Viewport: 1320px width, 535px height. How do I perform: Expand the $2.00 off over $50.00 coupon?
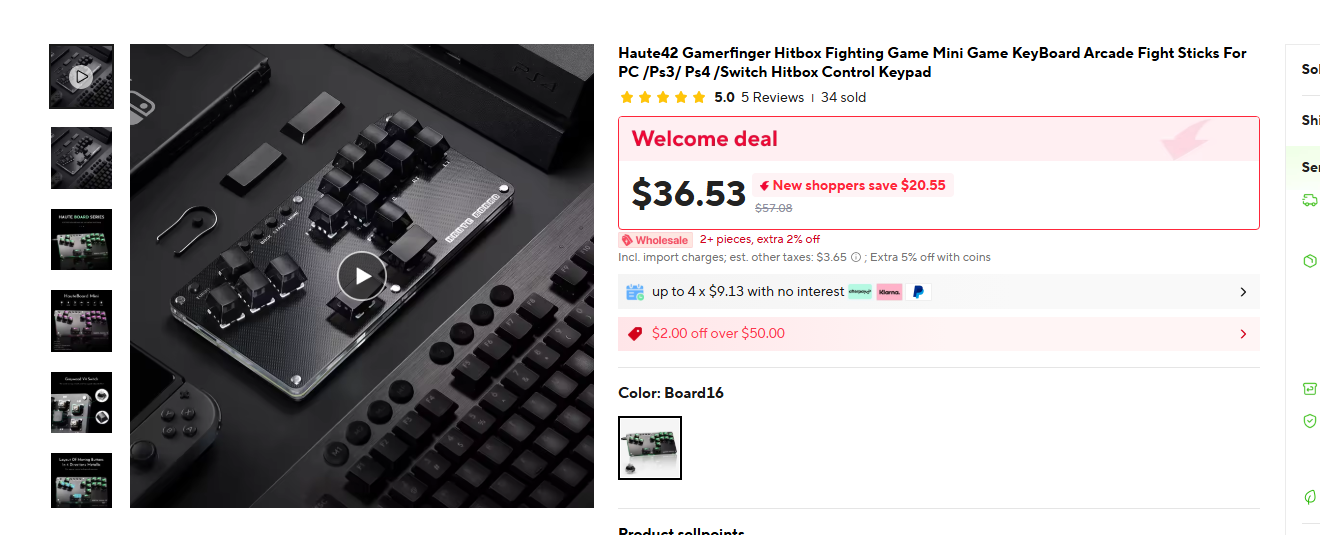[939, 334]
